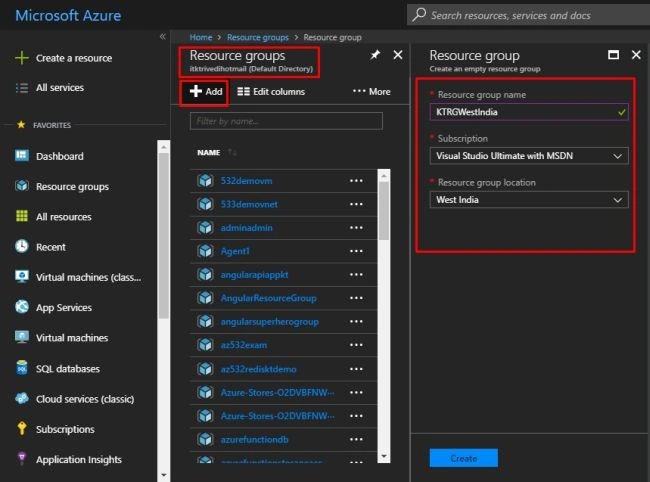Go to Home breadcrumb
The width and height of the screenshot is (650, 482).
pyautogui.click(x=201, y=37)
